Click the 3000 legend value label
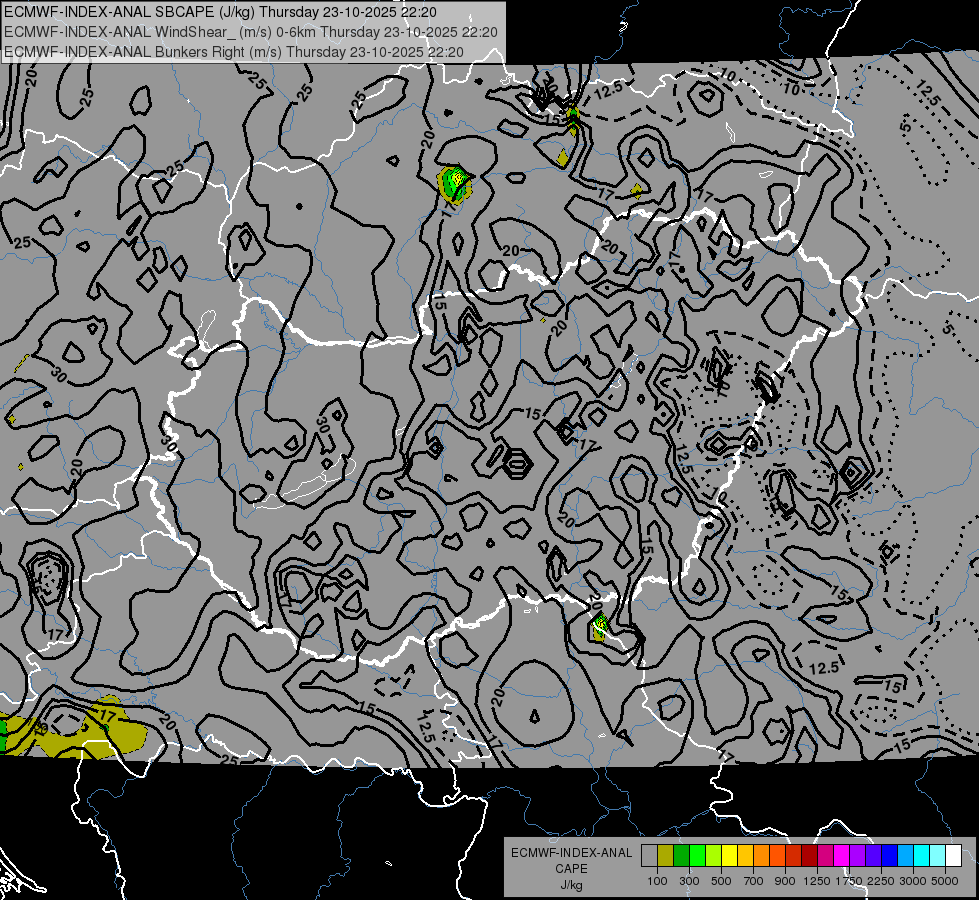Image resolution: width=979 pixels, height=900 pixels. tap(913, 881)
